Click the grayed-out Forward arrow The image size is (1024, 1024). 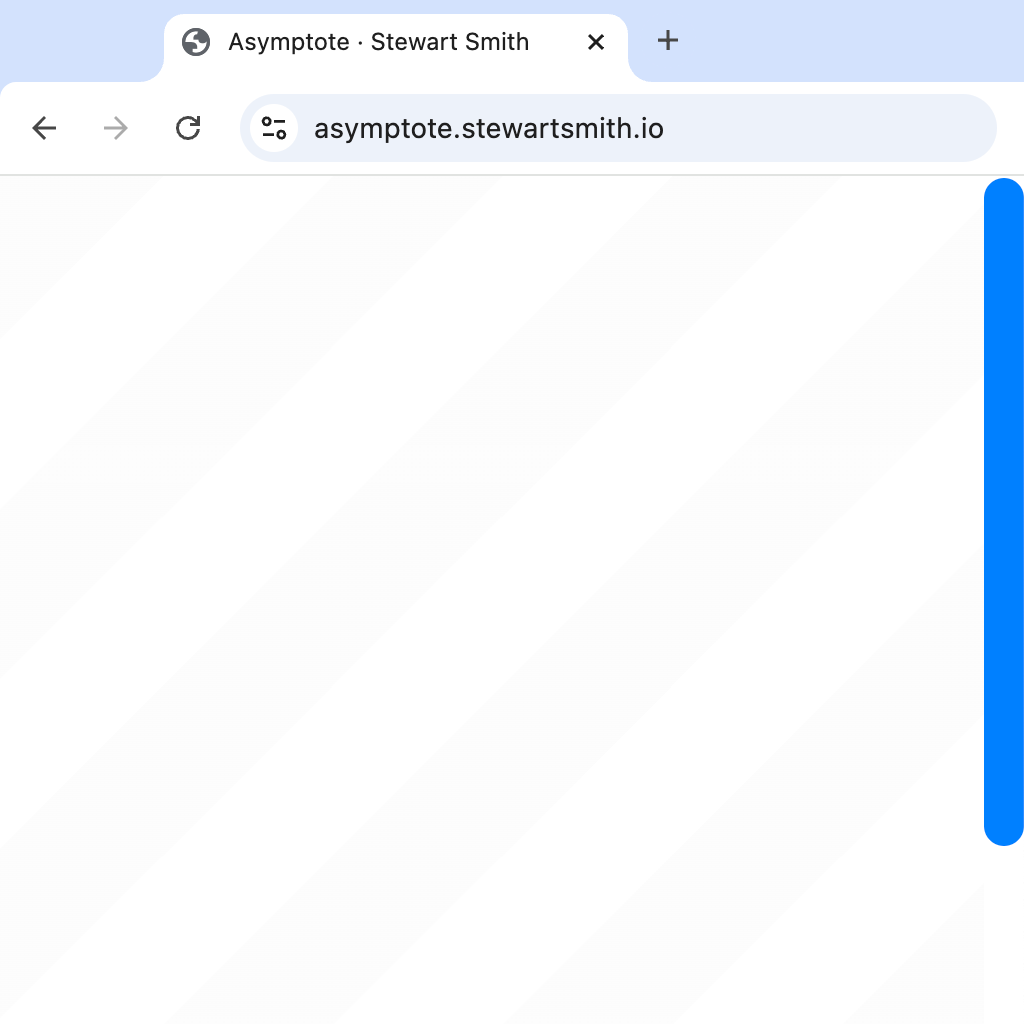pyautogui.click(x=116, y=128)
